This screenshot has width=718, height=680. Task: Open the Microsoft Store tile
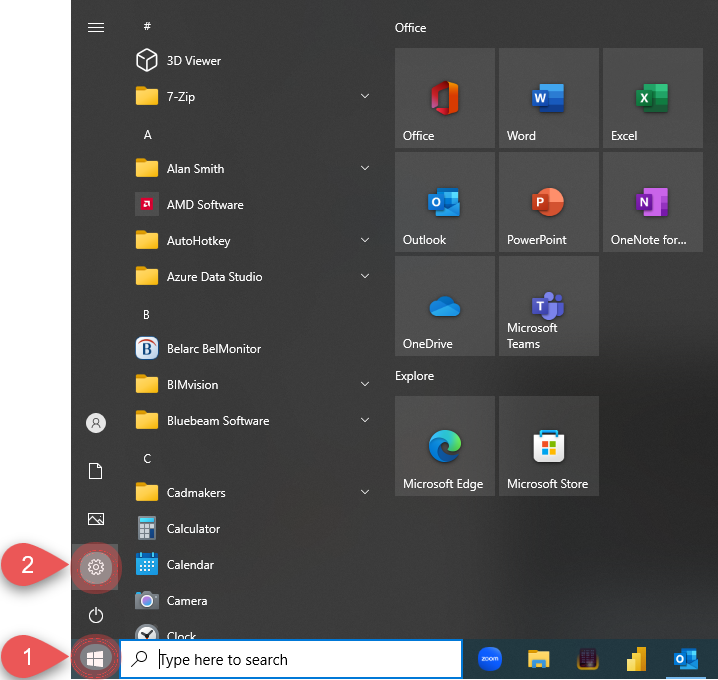click(x=549, y=446)
